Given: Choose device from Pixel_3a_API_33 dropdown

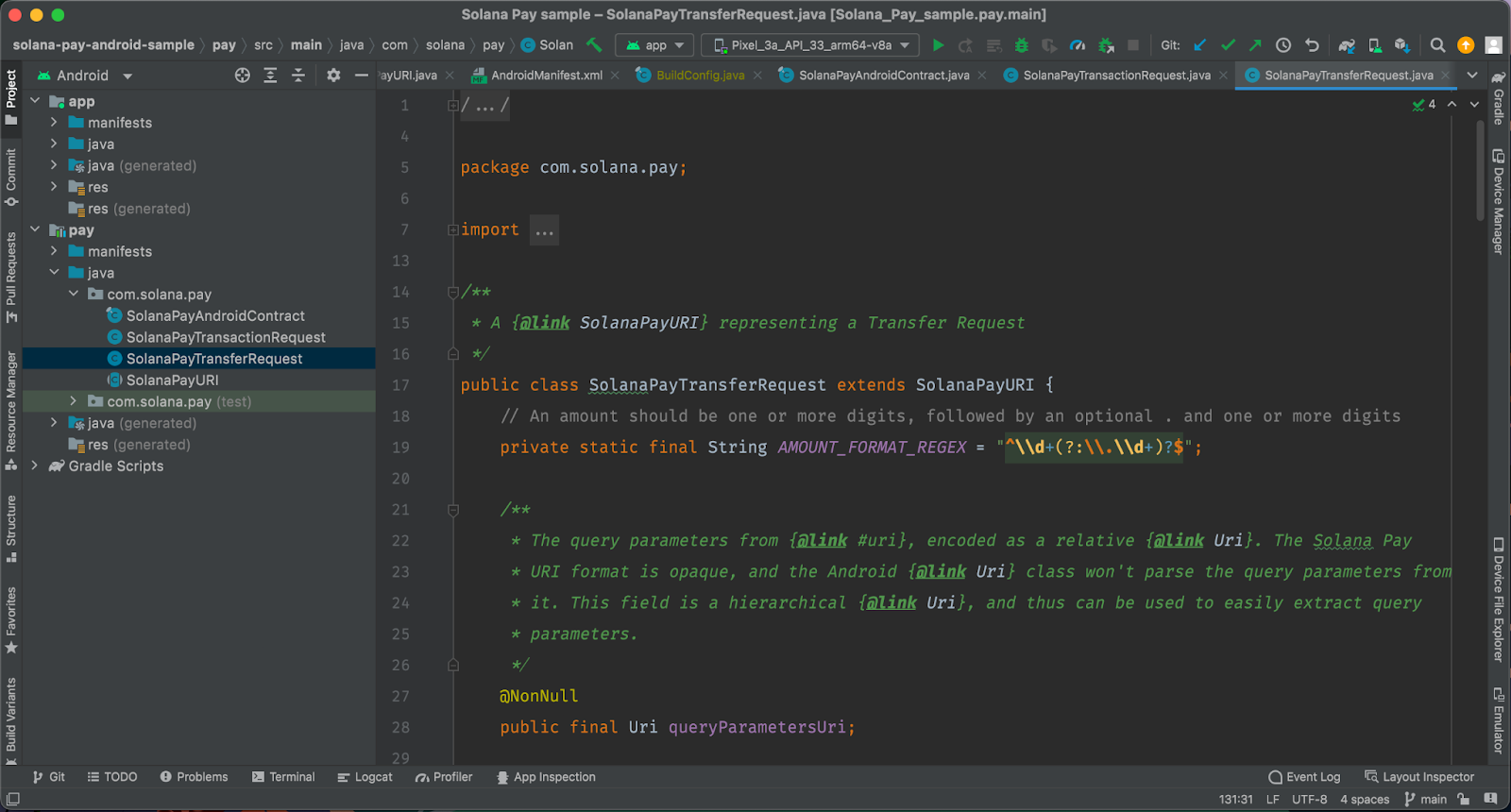Looking at the screenshot, I should click(x=810, y=45).
